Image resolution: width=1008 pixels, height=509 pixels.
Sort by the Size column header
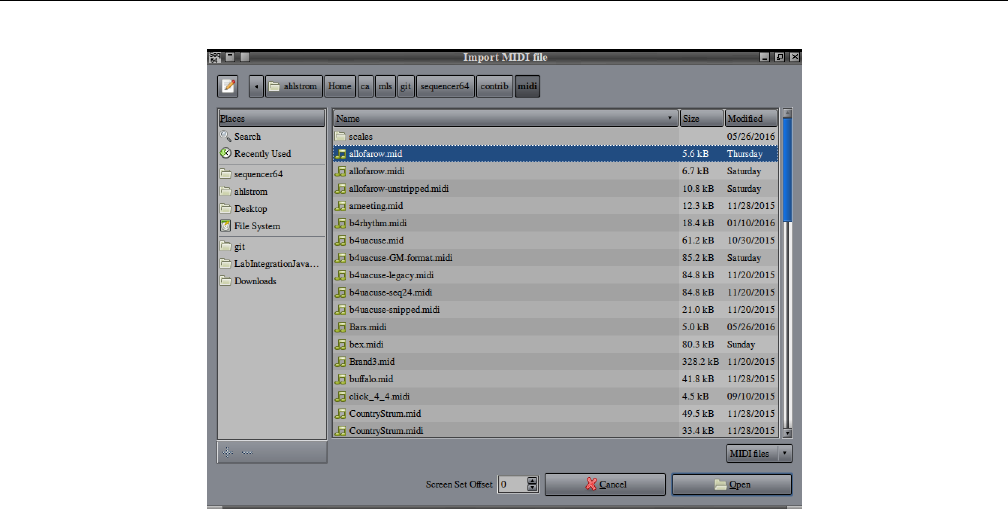pos(701,118)
